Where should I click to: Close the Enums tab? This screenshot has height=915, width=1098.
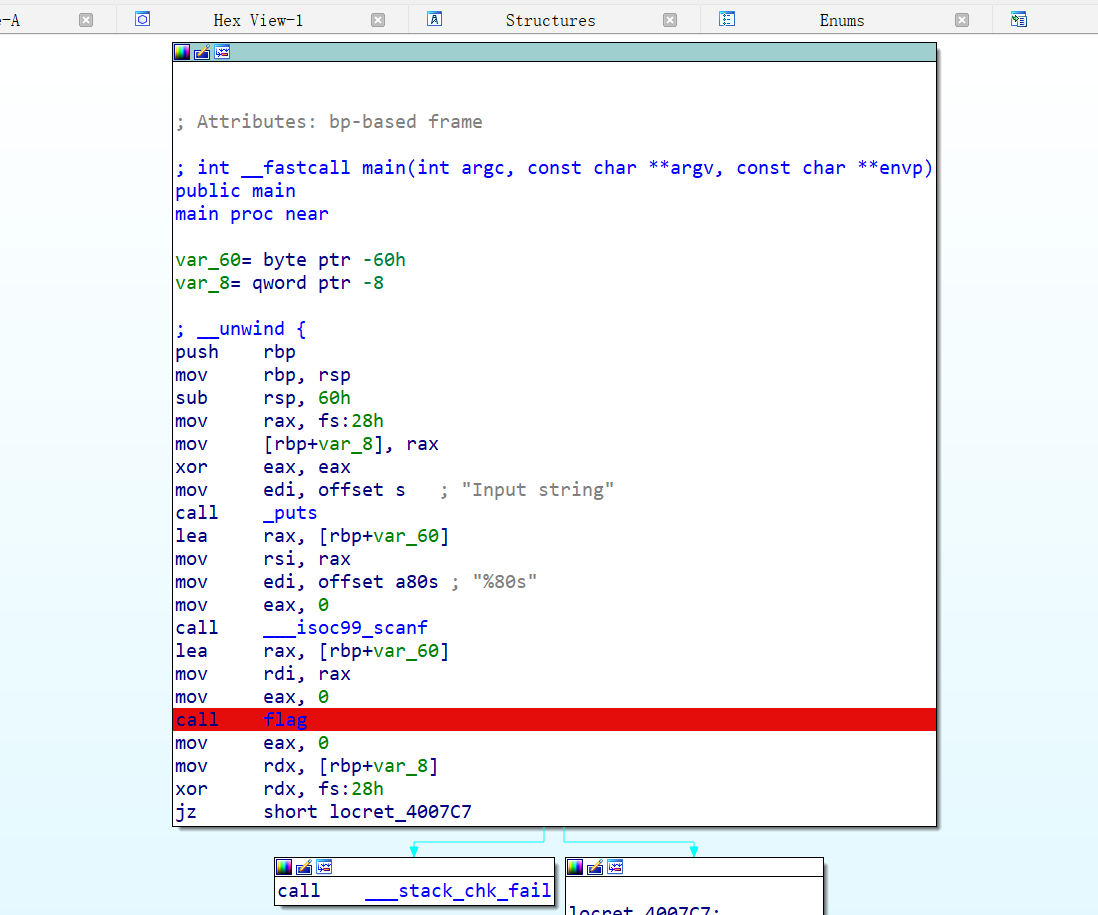pyautogui.click(x=962, y=20)
